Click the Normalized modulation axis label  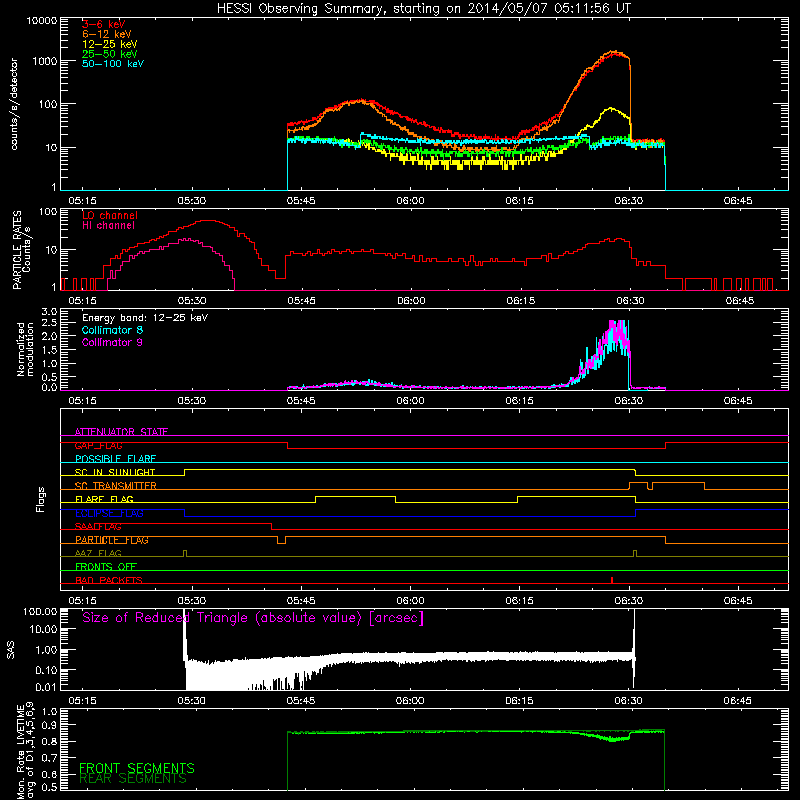coord(25,349)
